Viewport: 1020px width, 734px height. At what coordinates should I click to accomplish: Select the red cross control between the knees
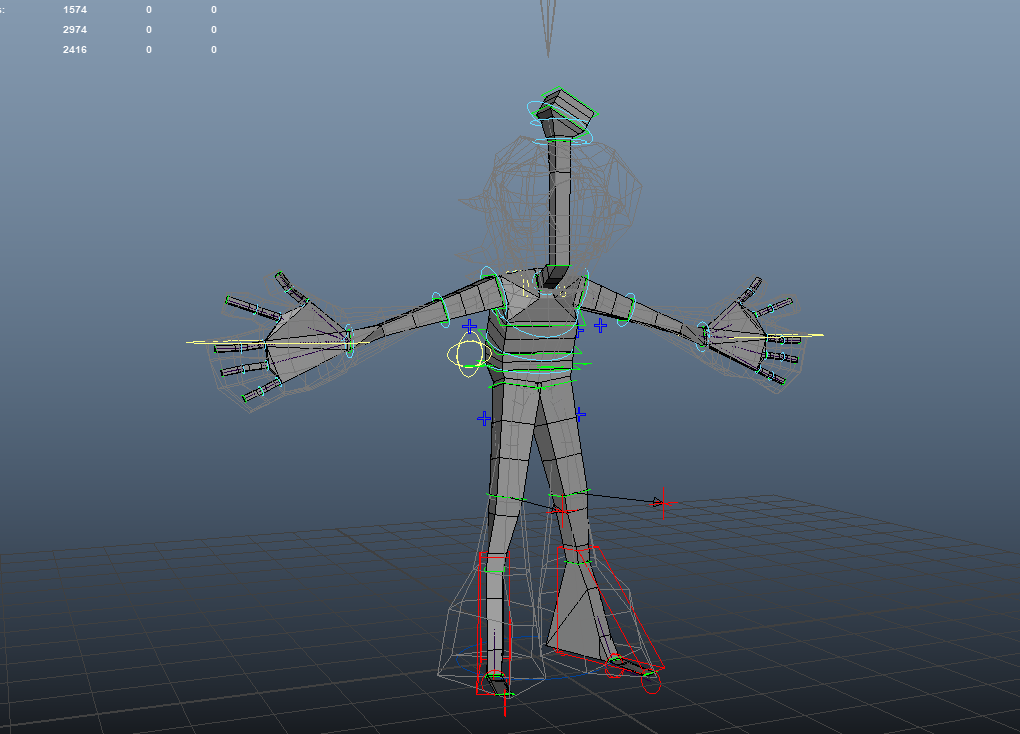(x=561, y=511)
